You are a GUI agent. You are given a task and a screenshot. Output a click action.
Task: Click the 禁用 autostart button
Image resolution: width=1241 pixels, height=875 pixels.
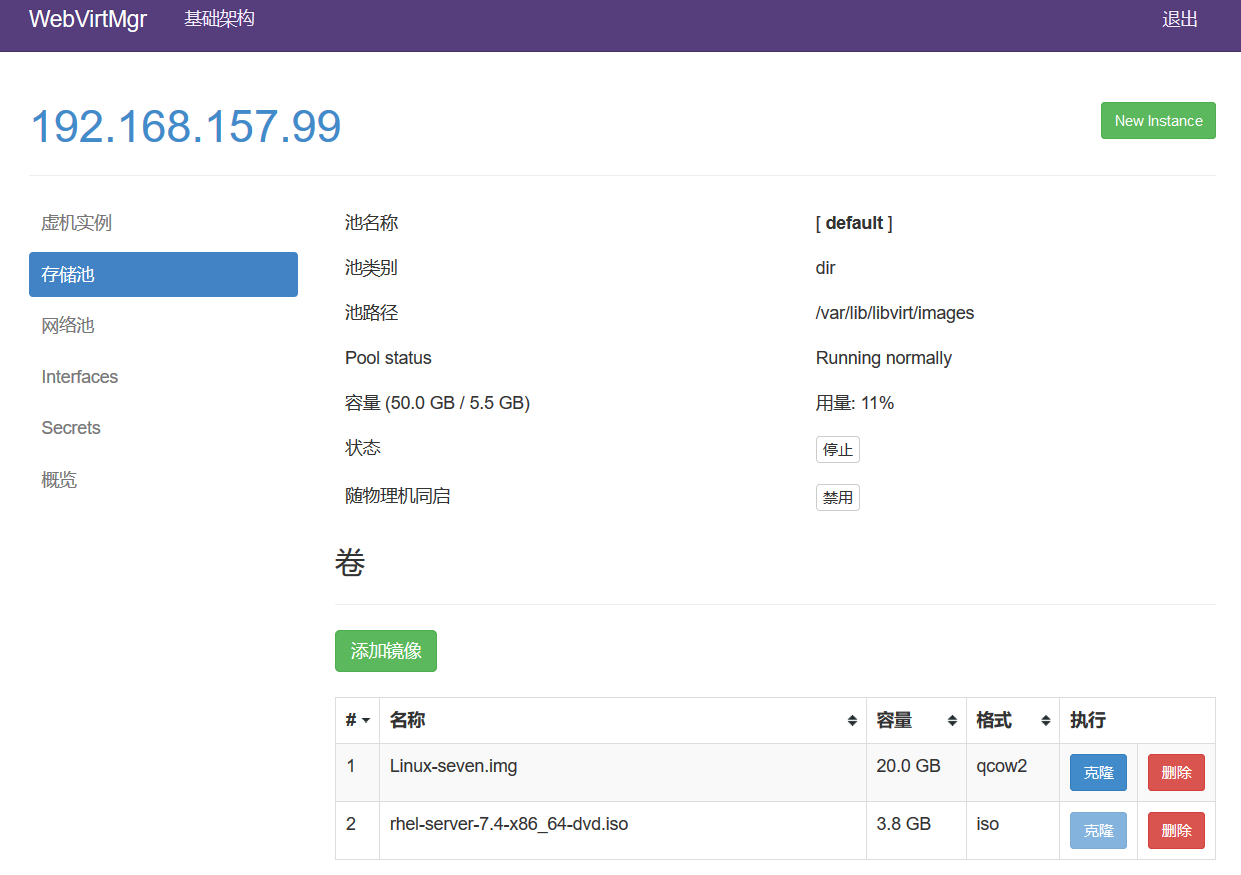pos(838,498)
